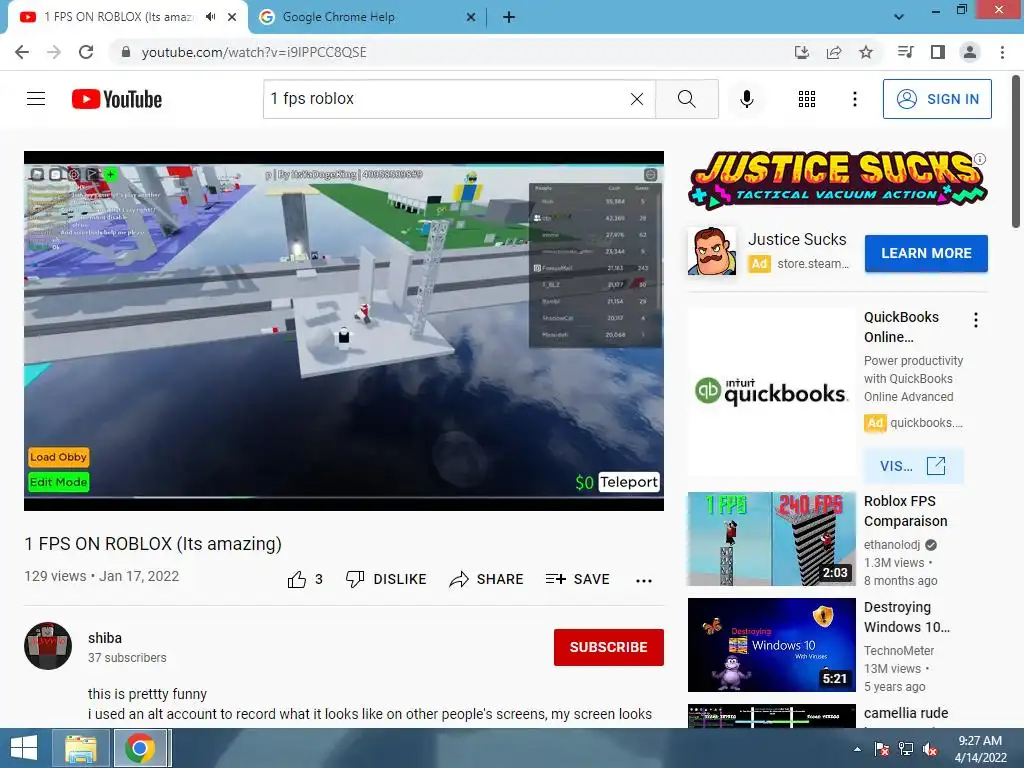1024x768 pixels.
Task: Open a new tab
Action: [x=509, y=17]
